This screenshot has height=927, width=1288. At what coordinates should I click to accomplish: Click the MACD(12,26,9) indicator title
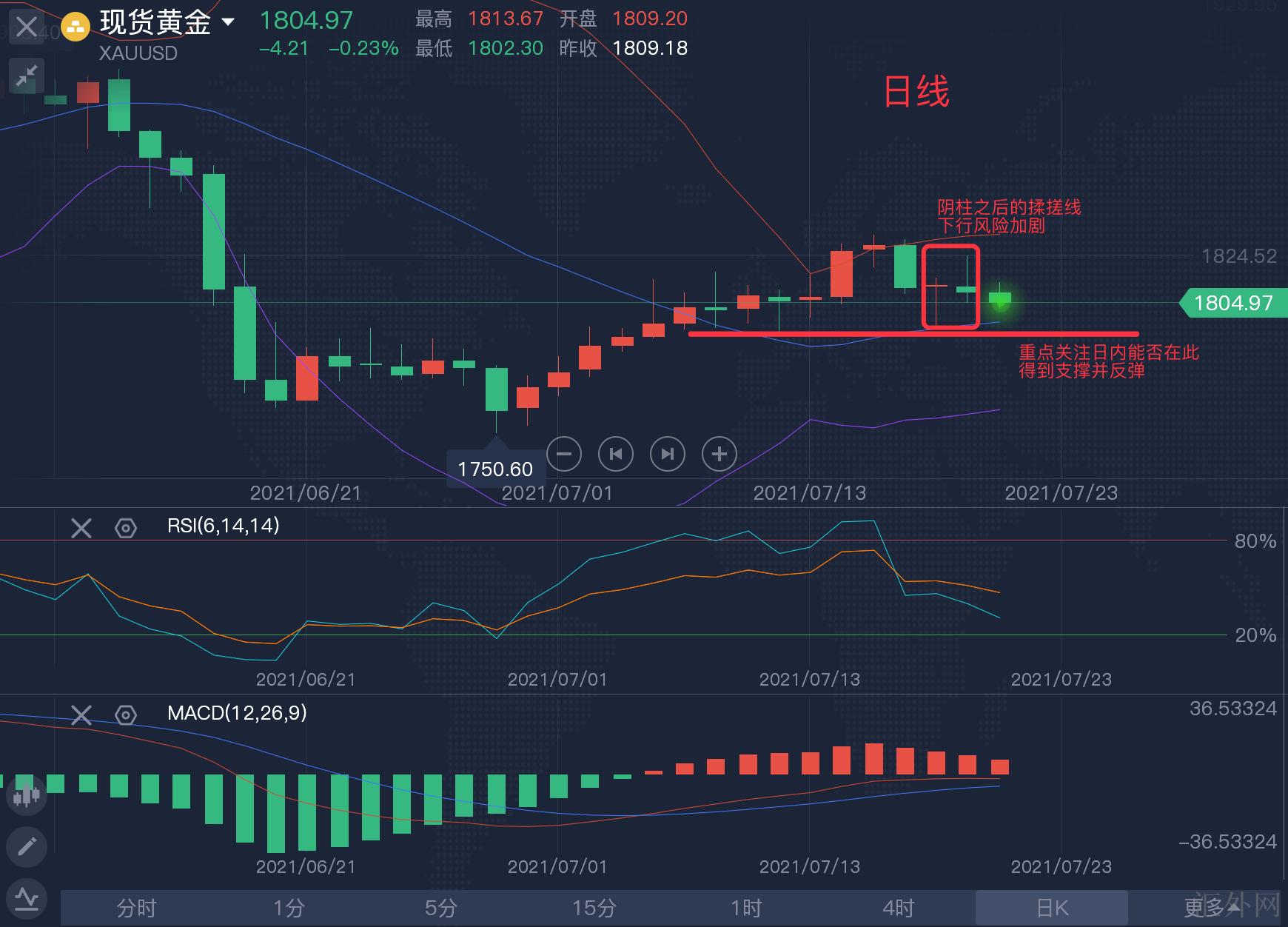(237, 713)
